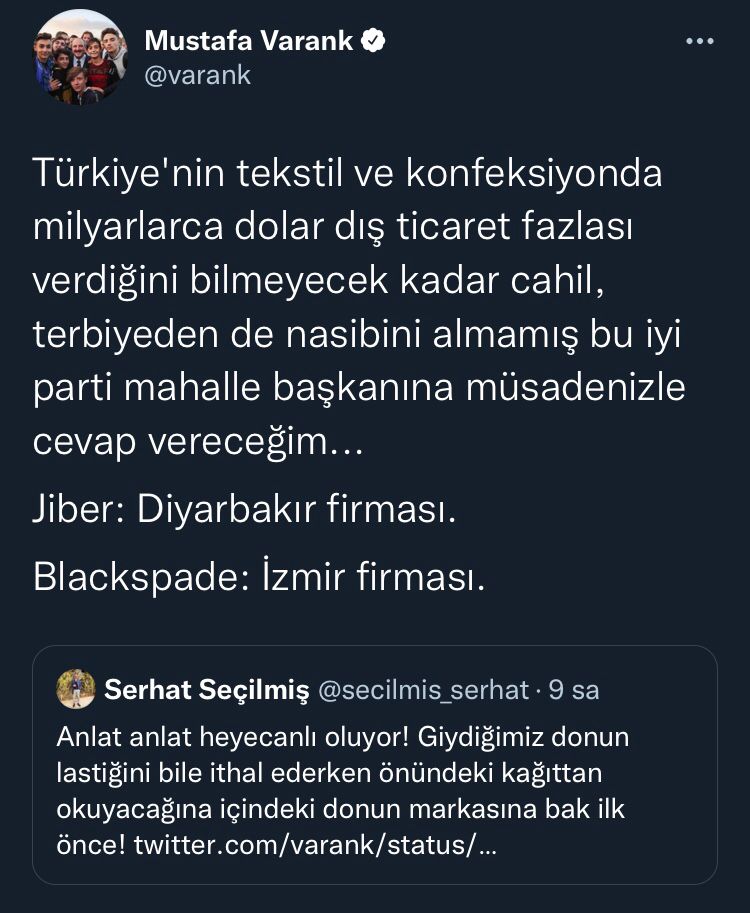
Task: Open the quoted author name Serhat Seçilmiş
Action: tap(205, 689)
